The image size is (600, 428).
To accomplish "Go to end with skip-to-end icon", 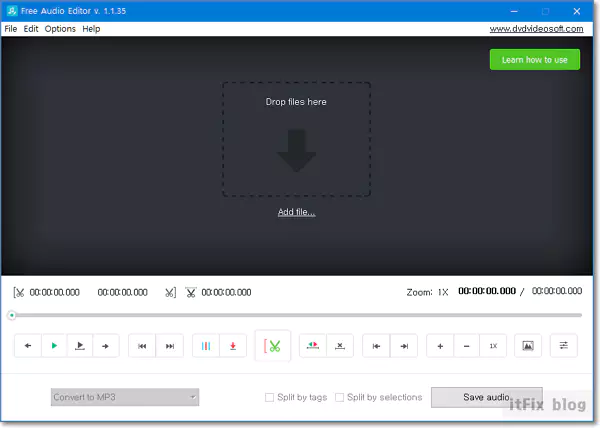I will coord(404,346).
